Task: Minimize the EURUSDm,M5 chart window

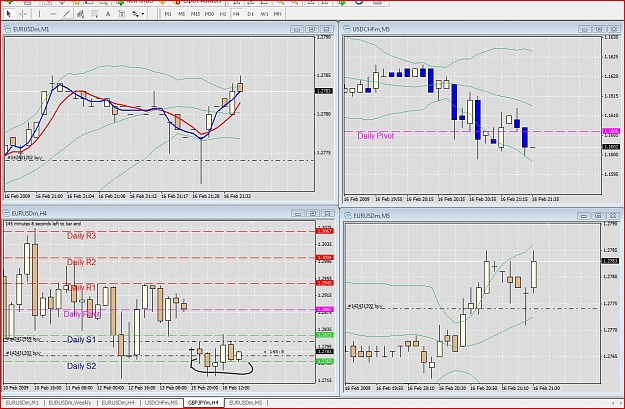Action: coord(584,216)
